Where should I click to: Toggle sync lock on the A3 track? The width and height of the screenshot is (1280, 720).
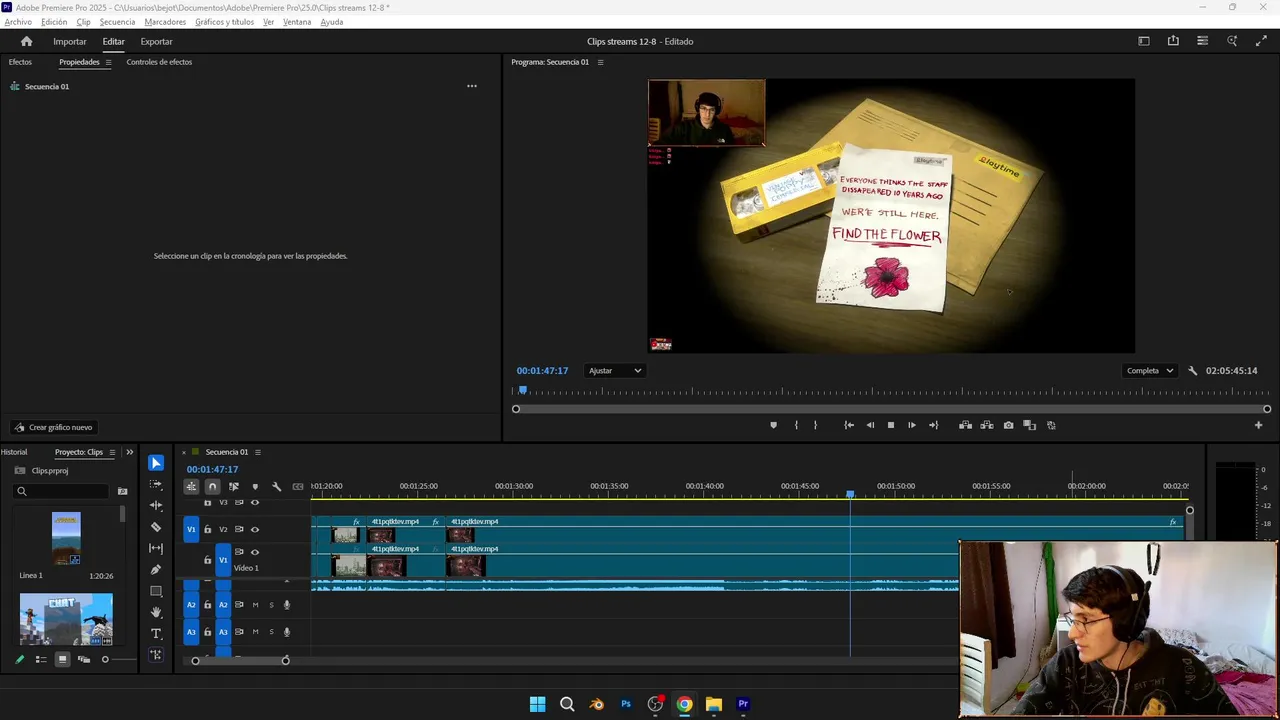(239, 632)
